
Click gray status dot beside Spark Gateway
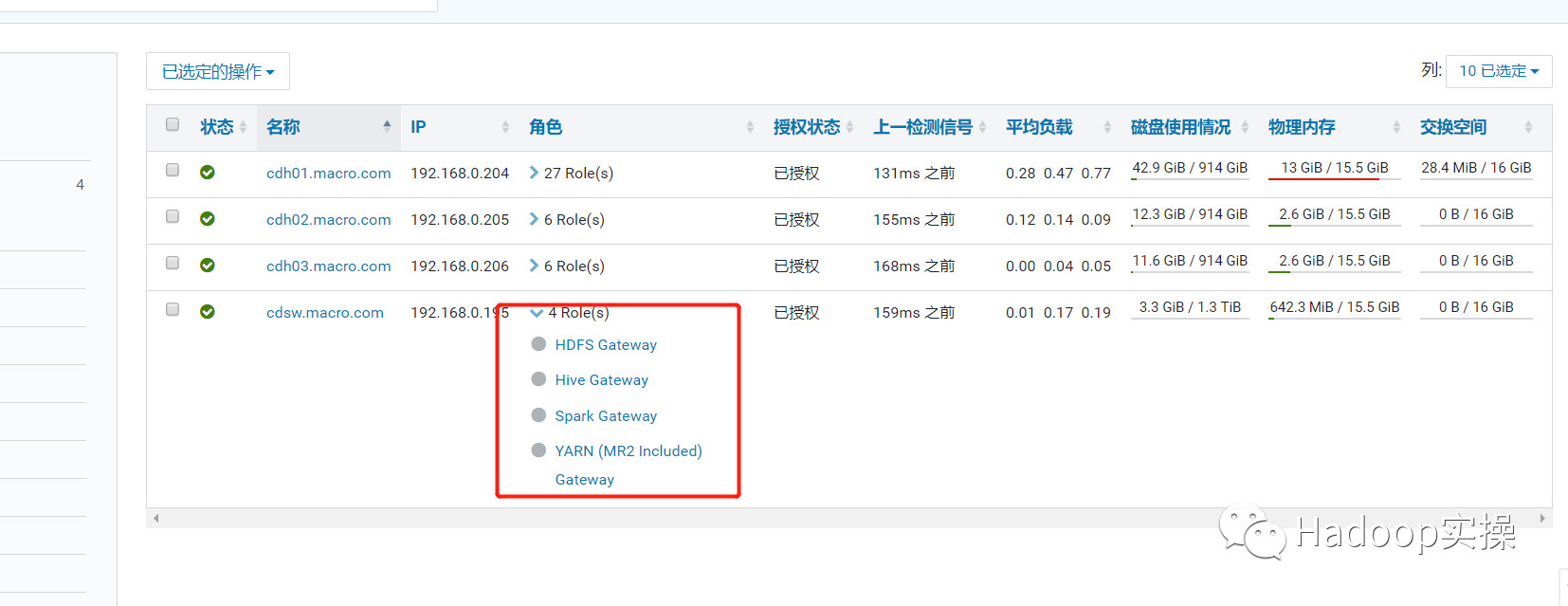coord(538,415)
